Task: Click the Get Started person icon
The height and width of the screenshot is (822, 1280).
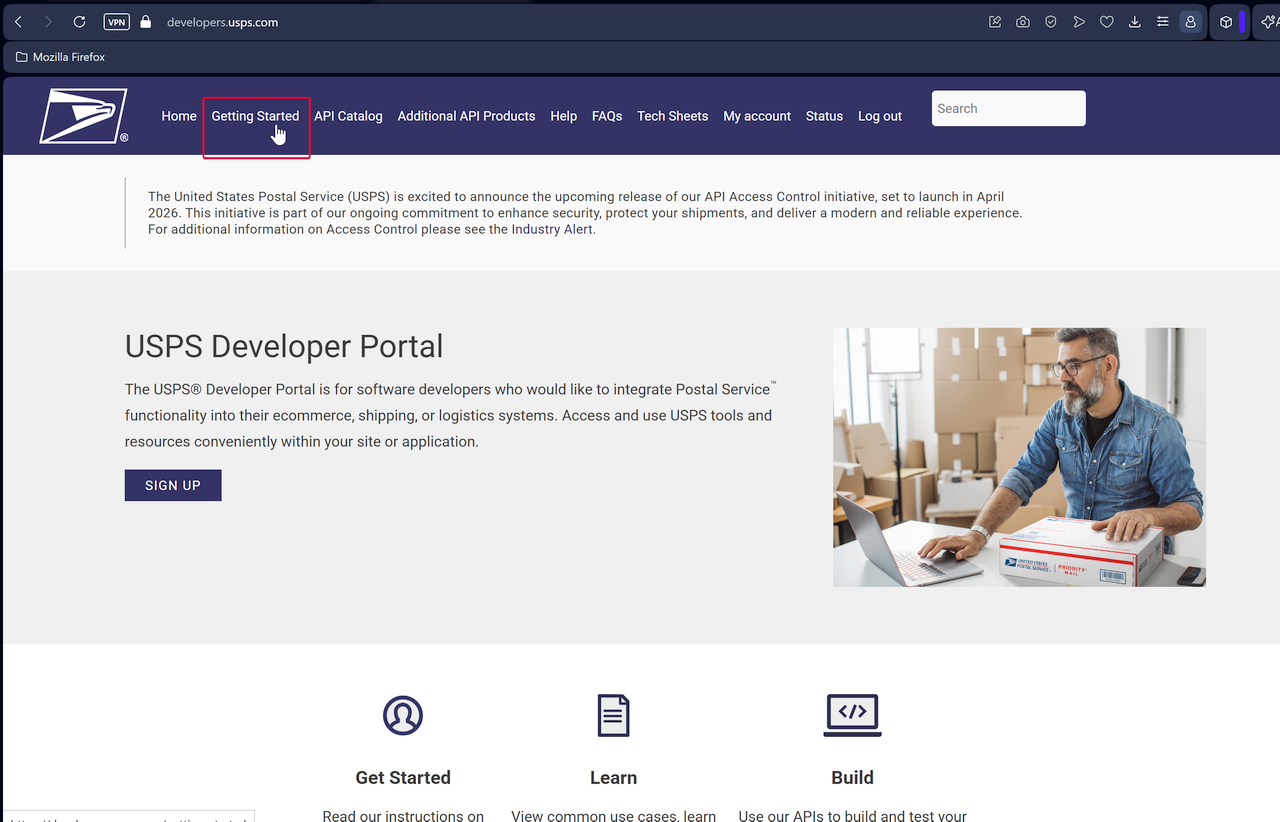Action: point(403,715)
